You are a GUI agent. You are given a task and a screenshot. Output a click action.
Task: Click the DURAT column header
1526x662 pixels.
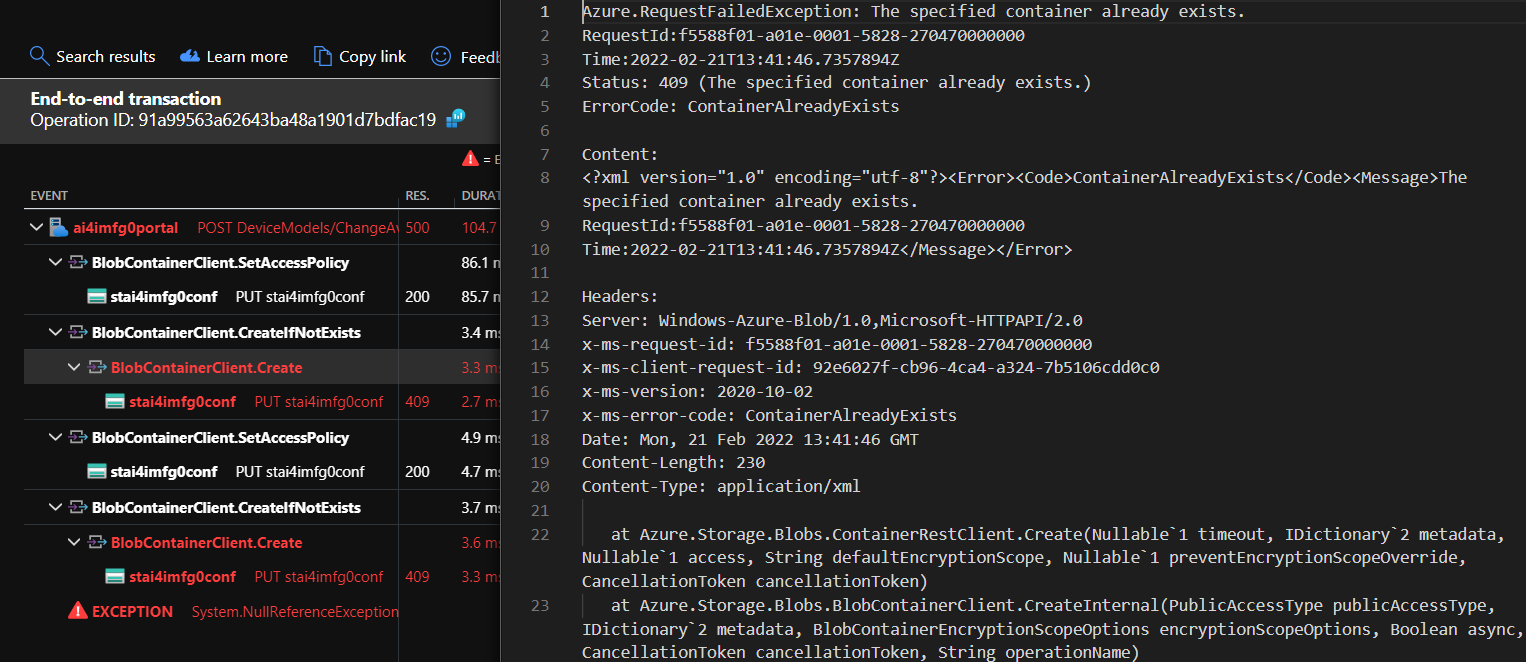tap(480, 196)
